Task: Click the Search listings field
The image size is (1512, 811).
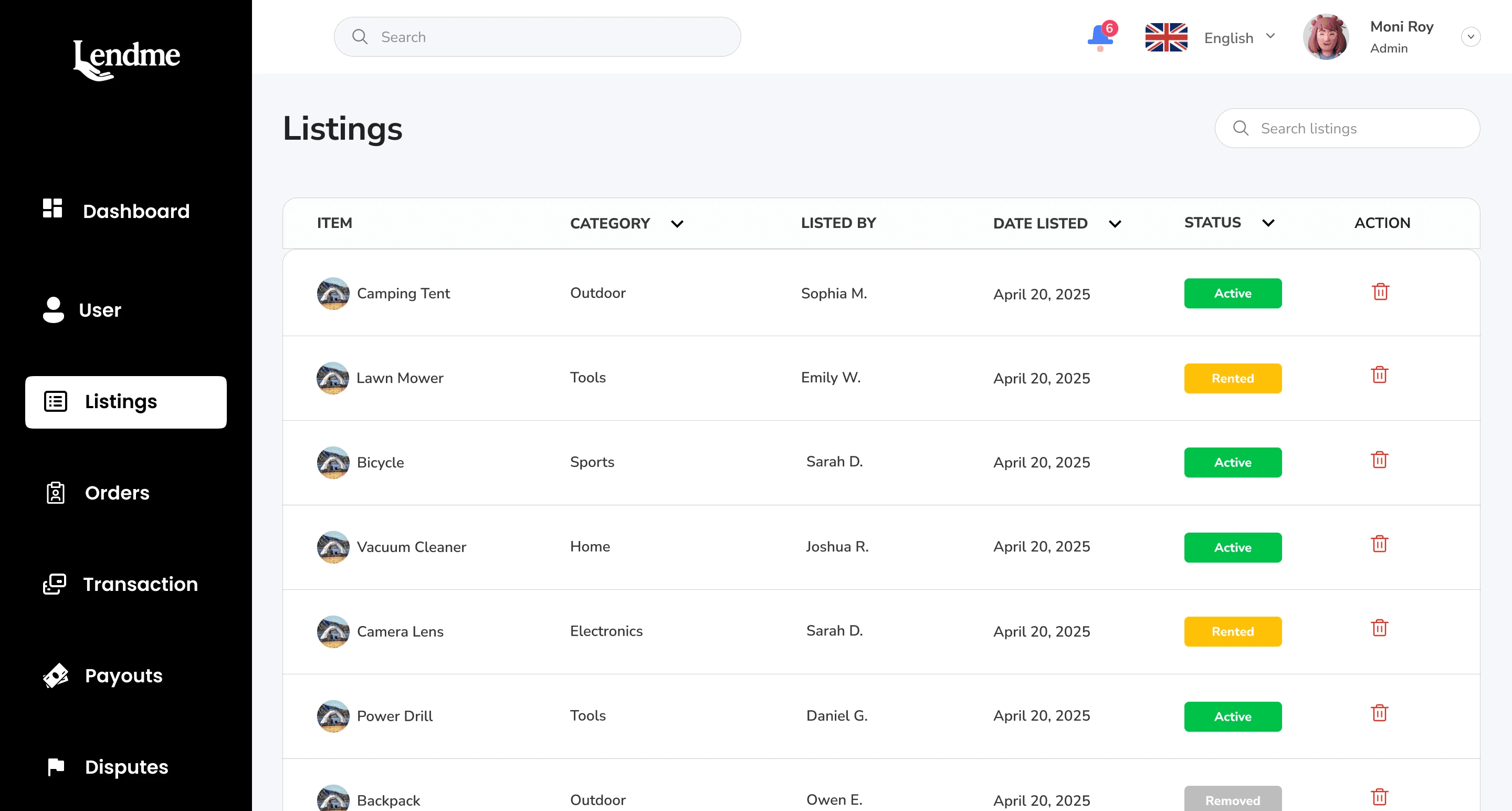Action: pos(1347,128)
